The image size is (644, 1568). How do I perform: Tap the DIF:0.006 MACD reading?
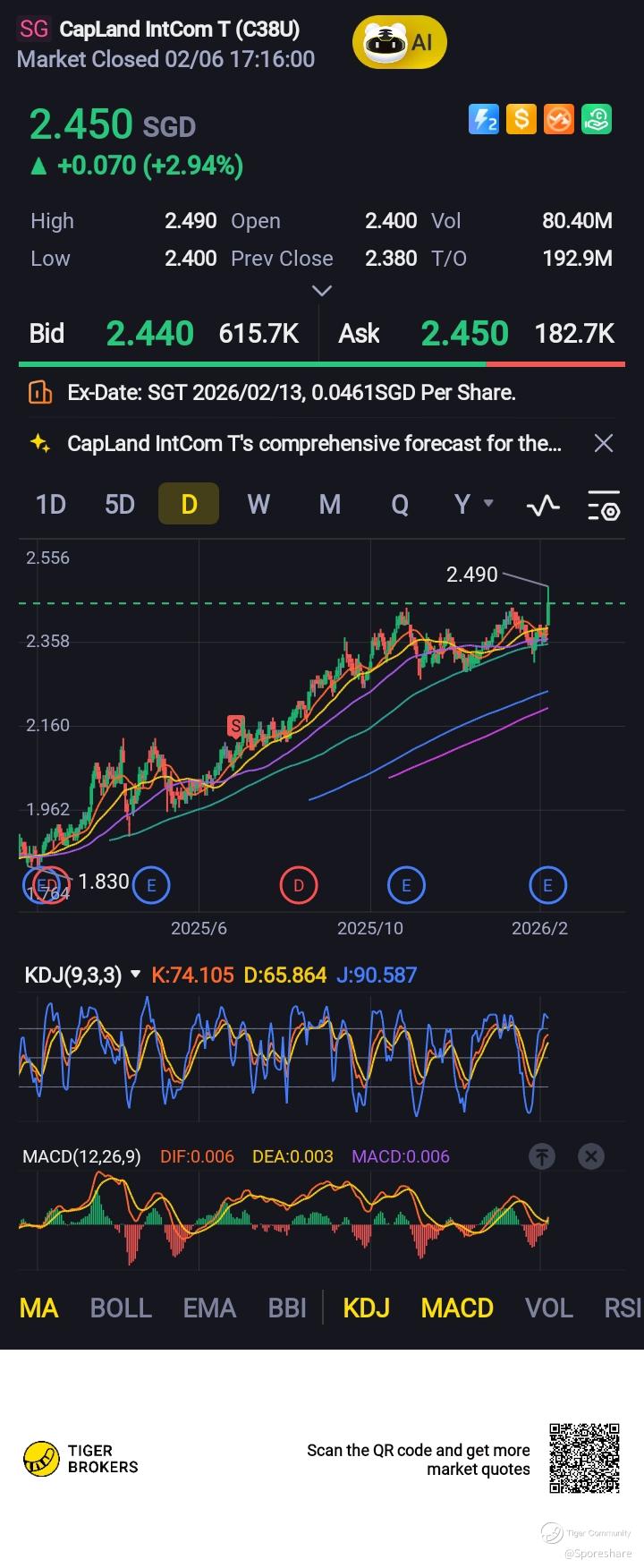[197, 1156]
